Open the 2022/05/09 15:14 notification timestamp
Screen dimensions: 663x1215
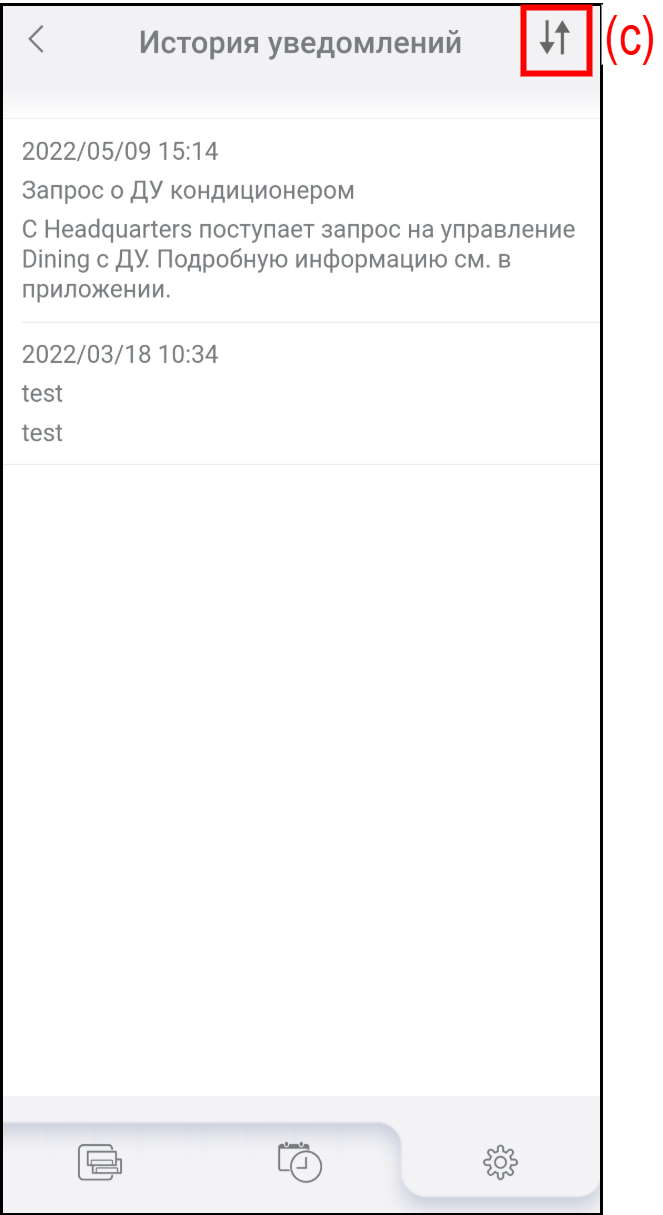pos(120,152)
